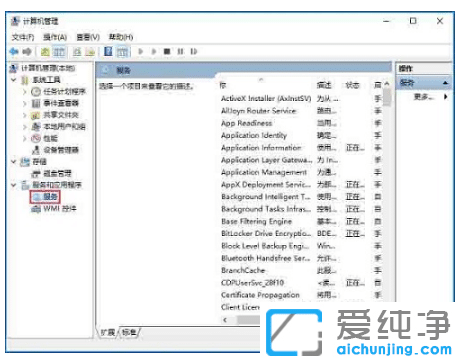Click the blue Help toolbar icon
The height and width of the screenshot is (362, 460).
tap(108, 52)
